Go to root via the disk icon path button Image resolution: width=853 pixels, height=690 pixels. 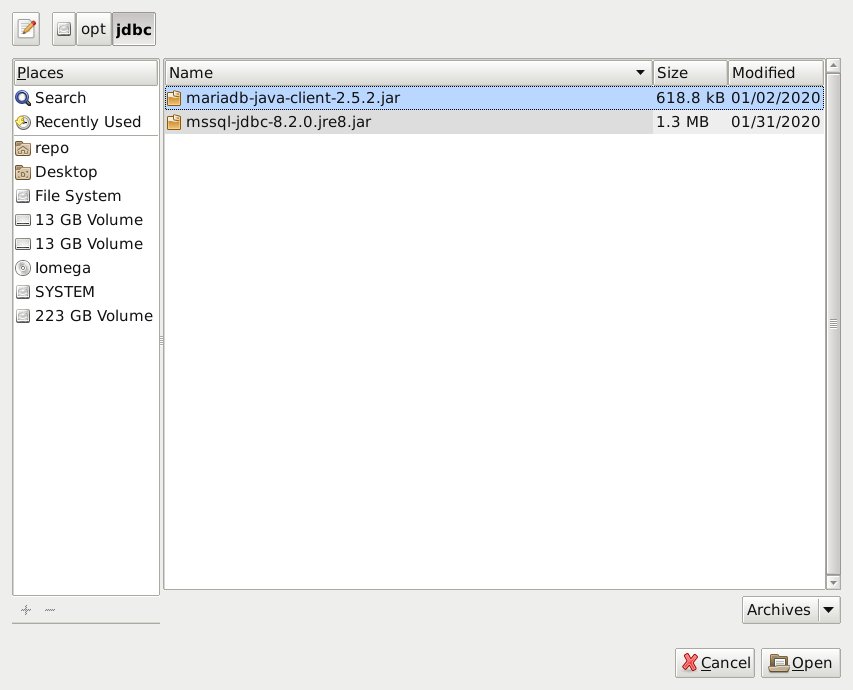pyautogui.click(x=64, y=29)
